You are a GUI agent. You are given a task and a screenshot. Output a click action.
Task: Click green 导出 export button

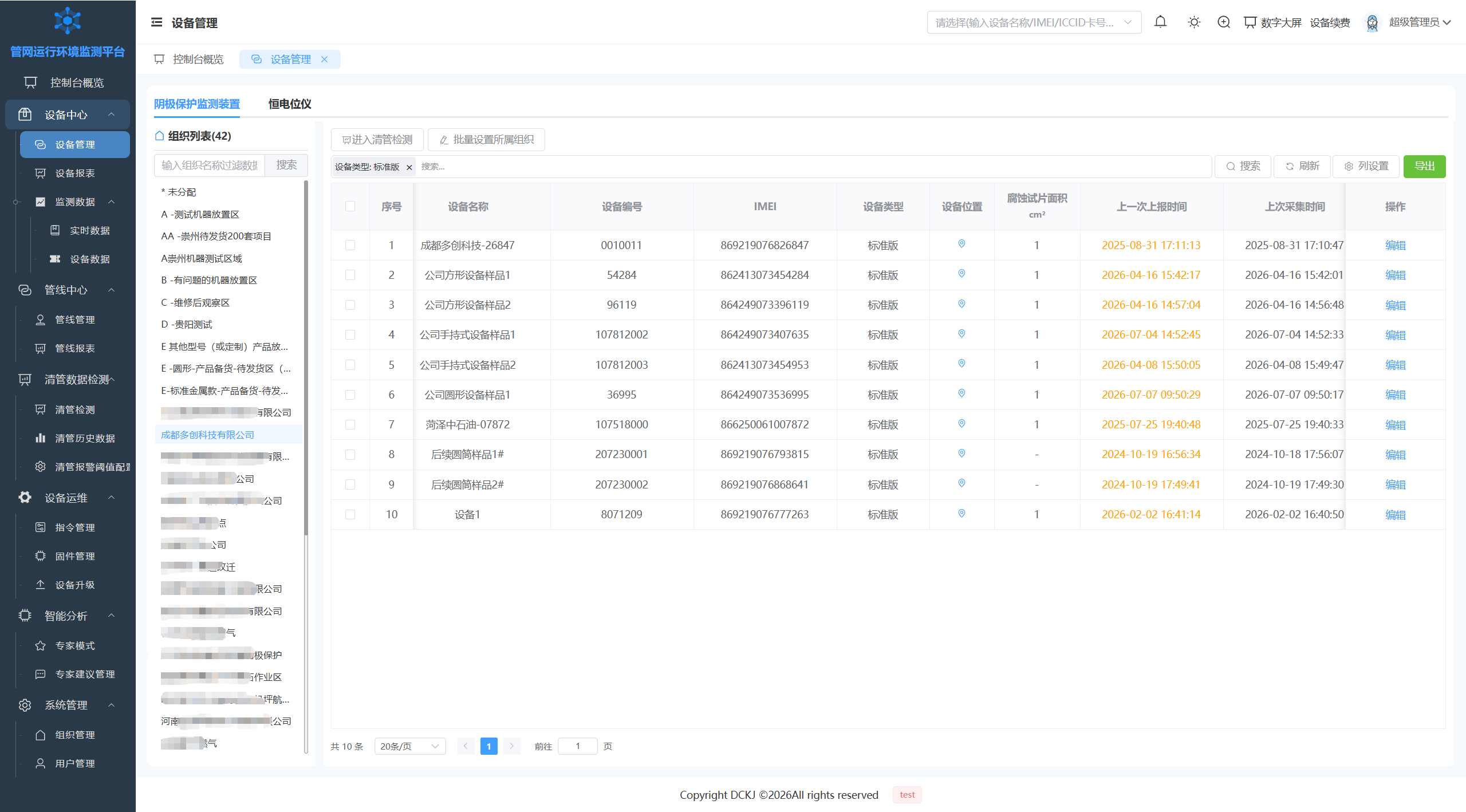coord(1424,166)
